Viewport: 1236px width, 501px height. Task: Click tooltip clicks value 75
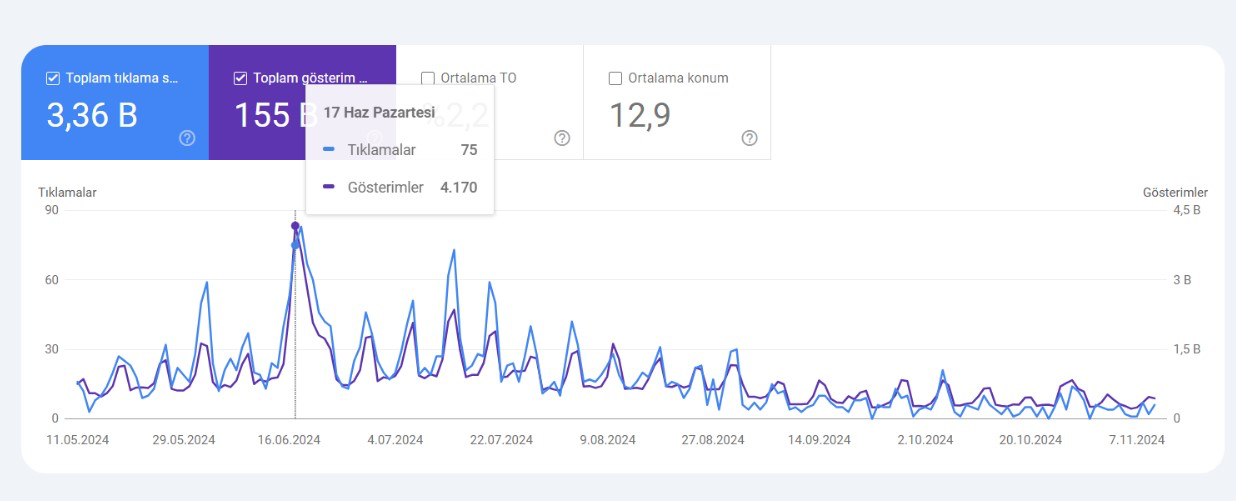point(469,150)
